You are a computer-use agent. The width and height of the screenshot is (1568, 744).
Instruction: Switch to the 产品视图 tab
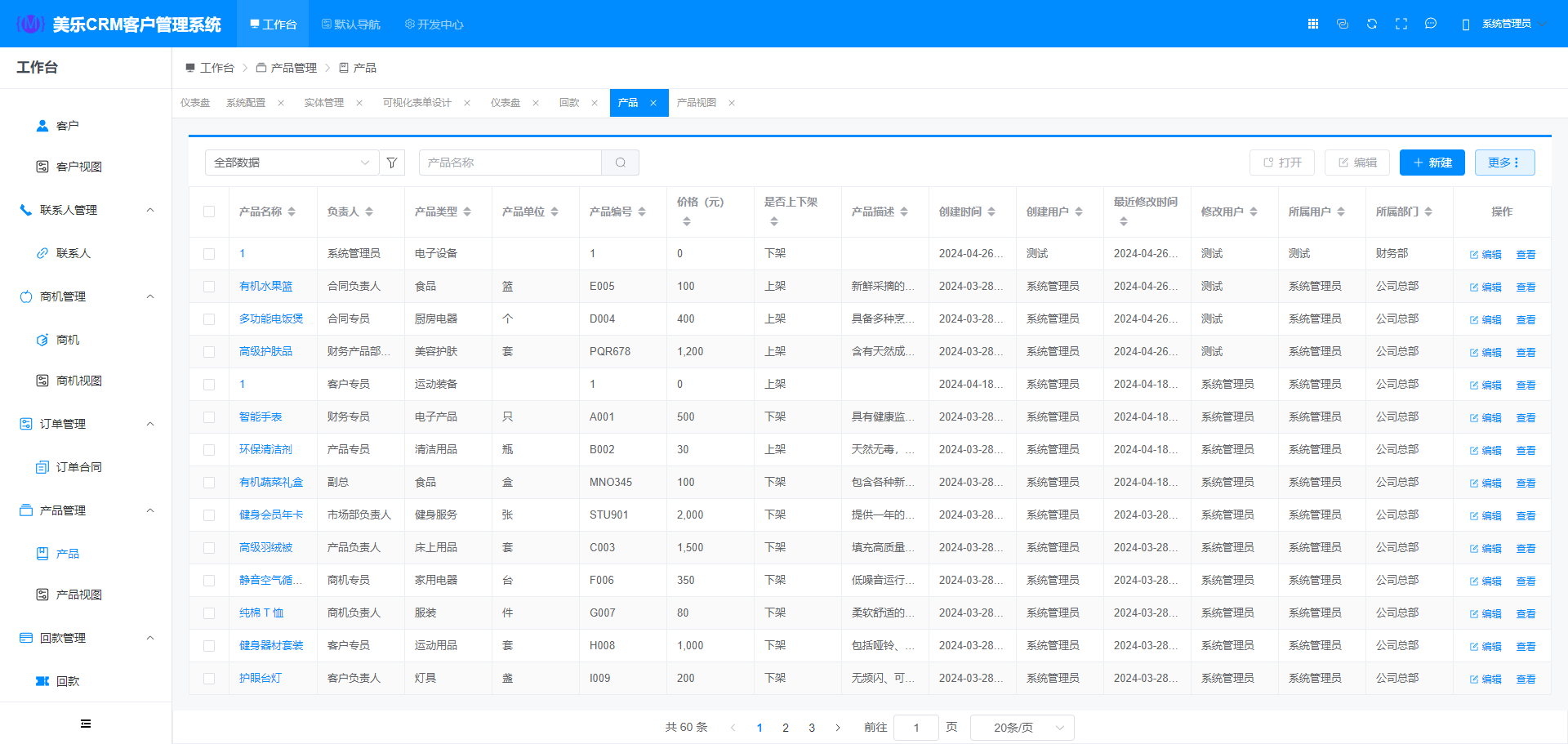pos(697,103)
